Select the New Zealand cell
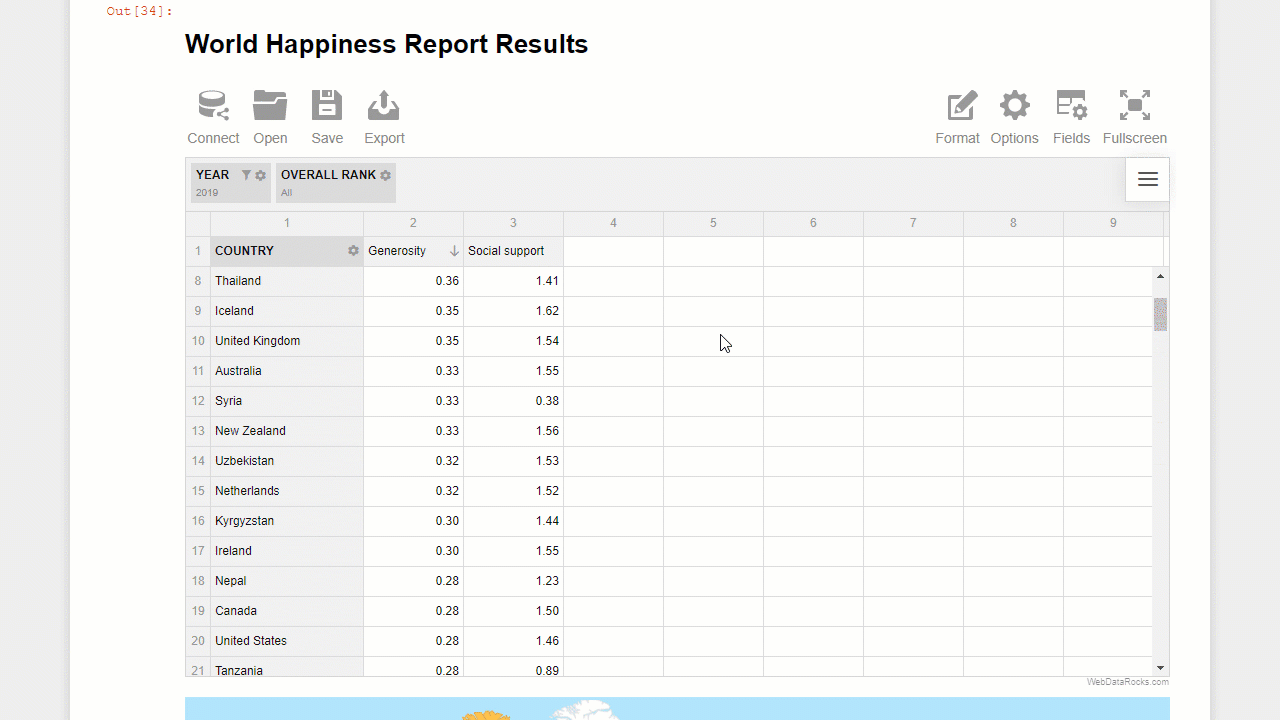Image resolution: width=1280 pixels, height=720 pixels. pos(287,431)
